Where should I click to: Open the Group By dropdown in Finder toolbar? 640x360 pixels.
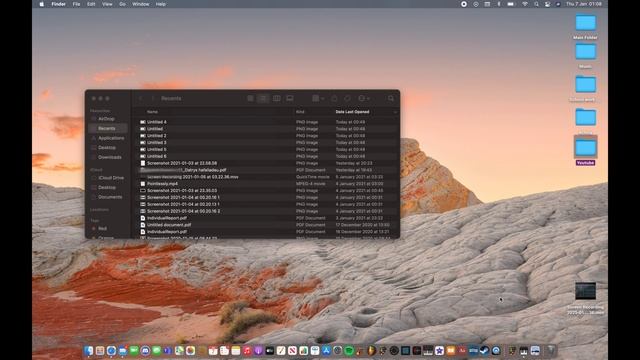318,98
